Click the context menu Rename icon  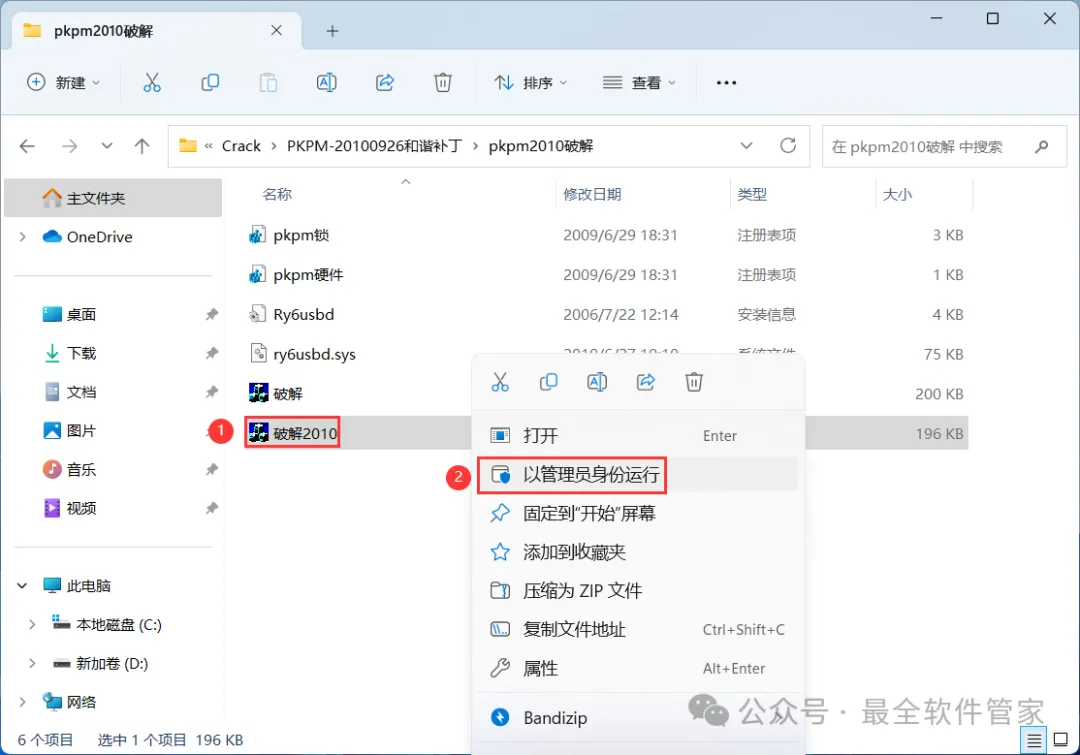(597, 382)
